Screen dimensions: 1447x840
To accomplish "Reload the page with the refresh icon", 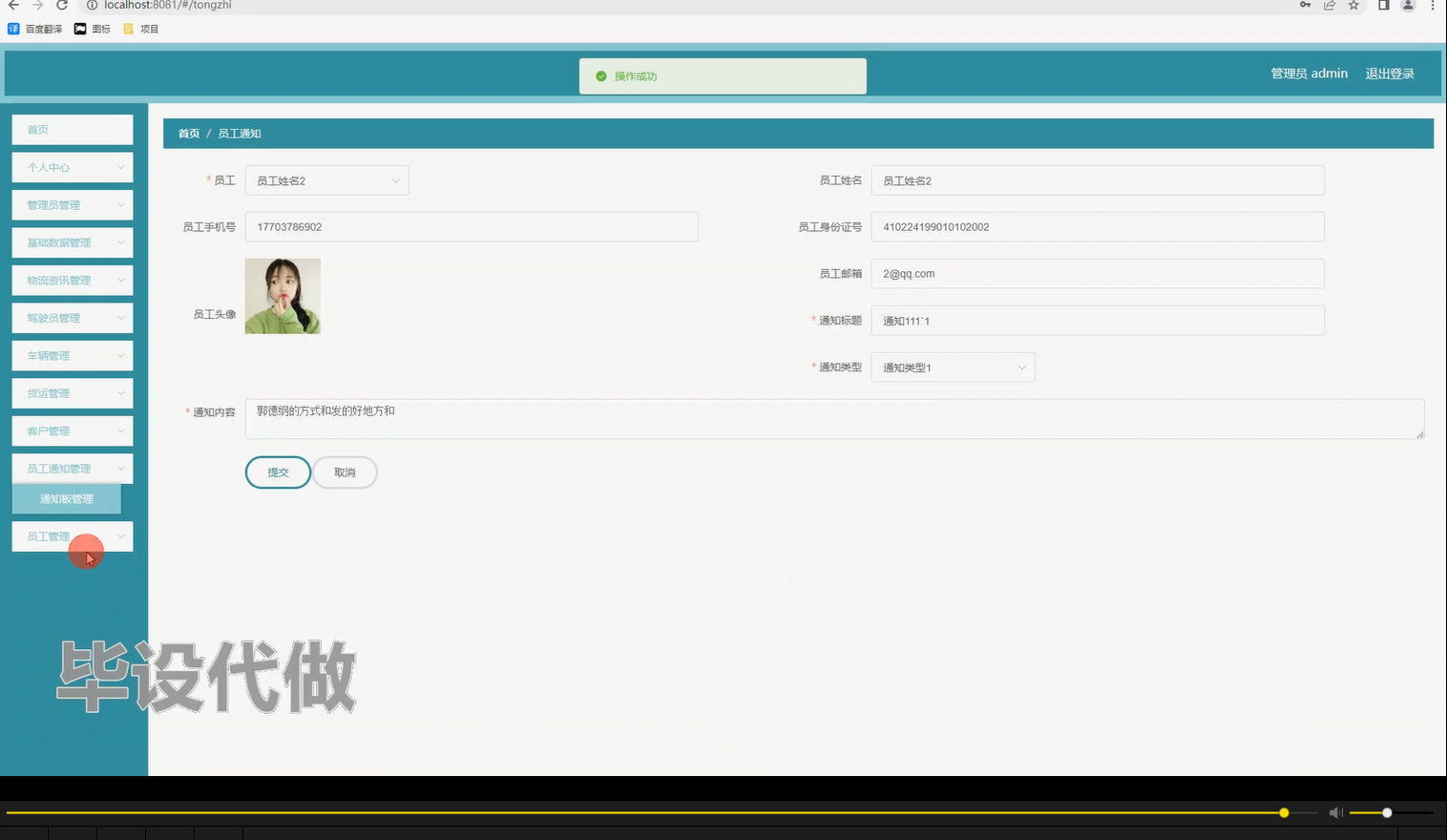I will pos(62,5).
